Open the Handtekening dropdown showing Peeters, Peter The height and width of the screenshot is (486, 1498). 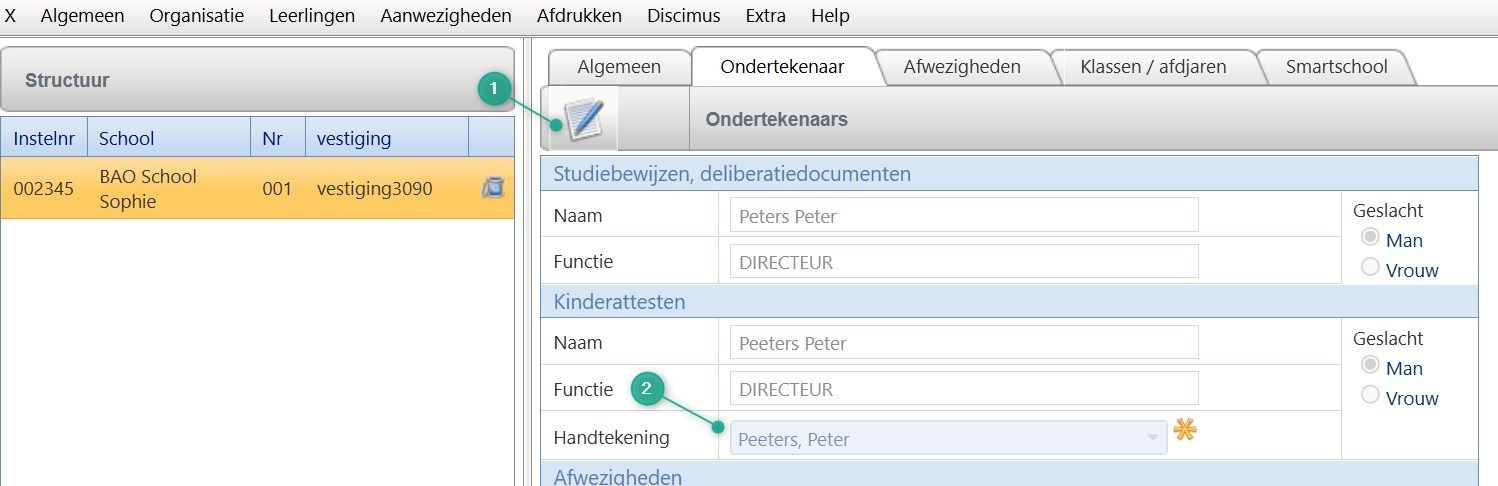[x=948, y=438]
